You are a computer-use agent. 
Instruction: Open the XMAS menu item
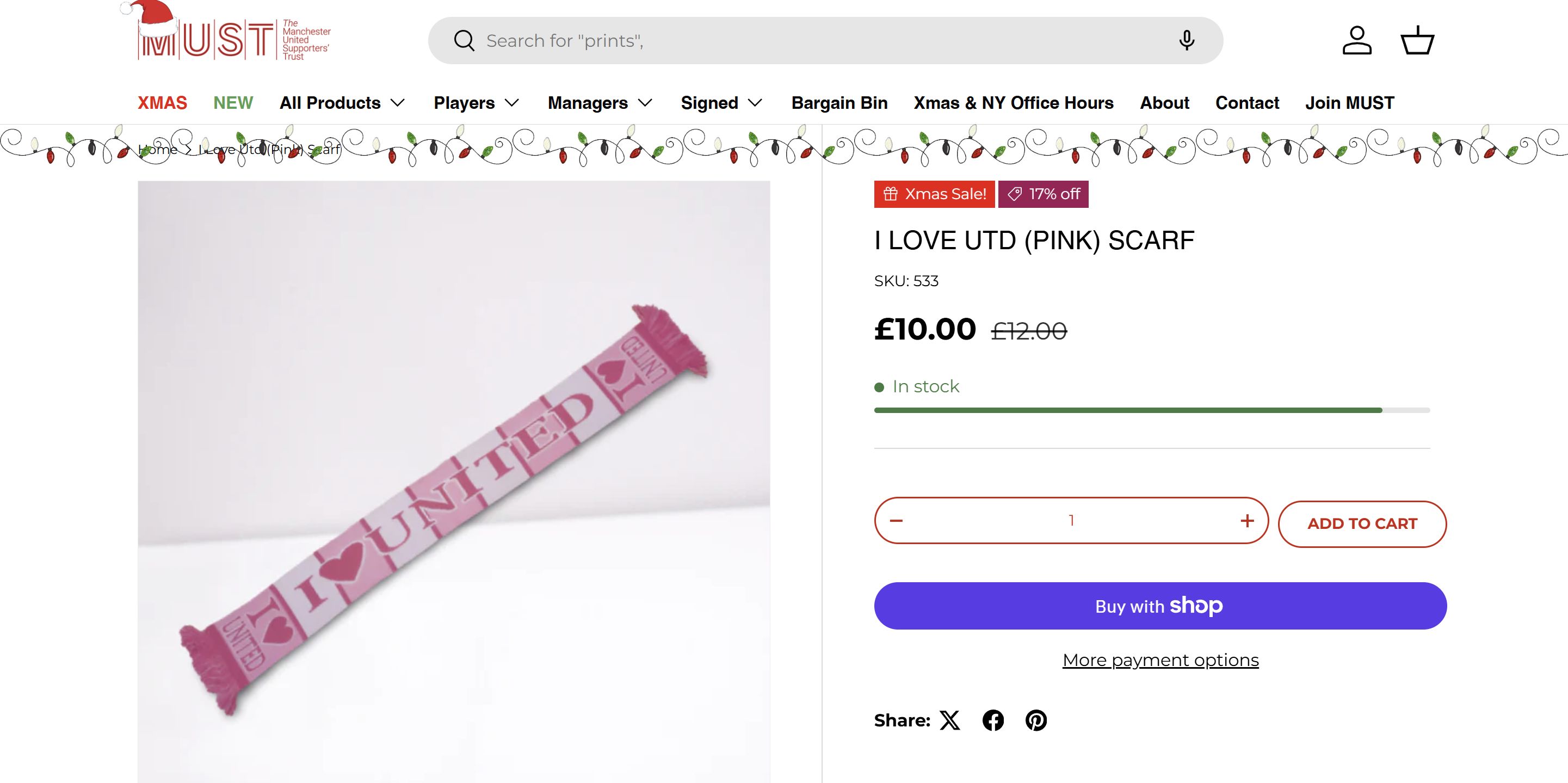click(x=162, y=103)
